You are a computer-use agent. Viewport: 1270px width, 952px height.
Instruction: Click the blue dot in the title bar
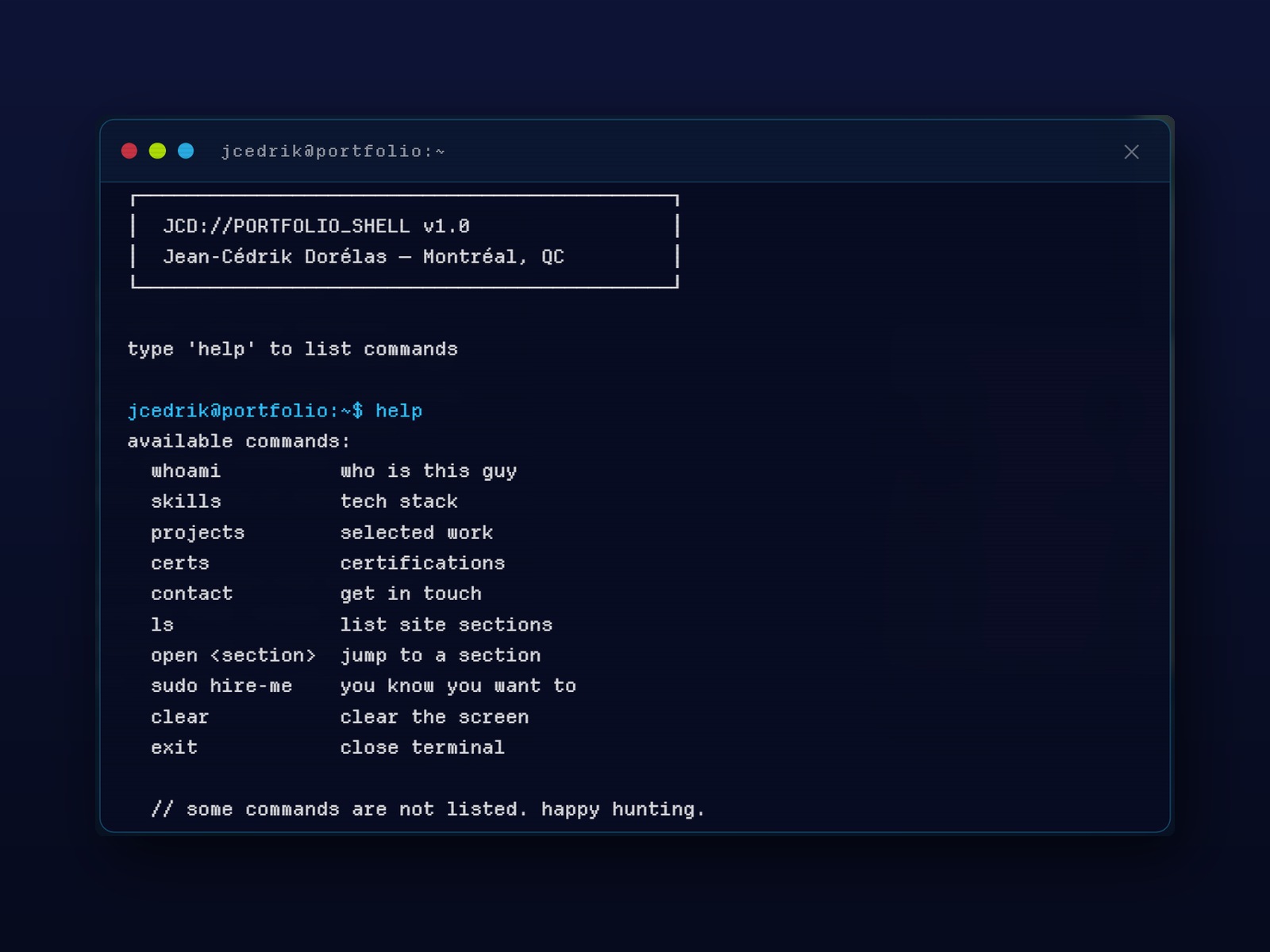pyautogui.click(x=186, y=151)
